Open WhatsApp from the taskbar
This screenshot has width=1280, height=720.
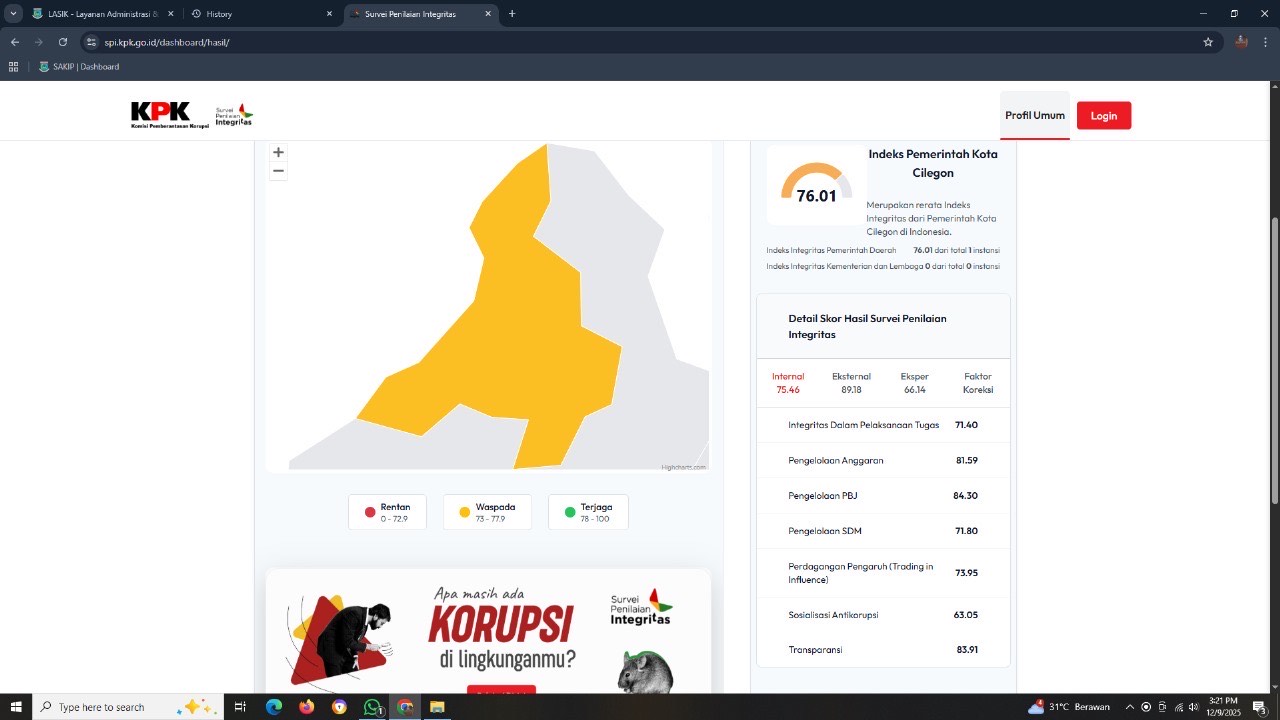373,707
